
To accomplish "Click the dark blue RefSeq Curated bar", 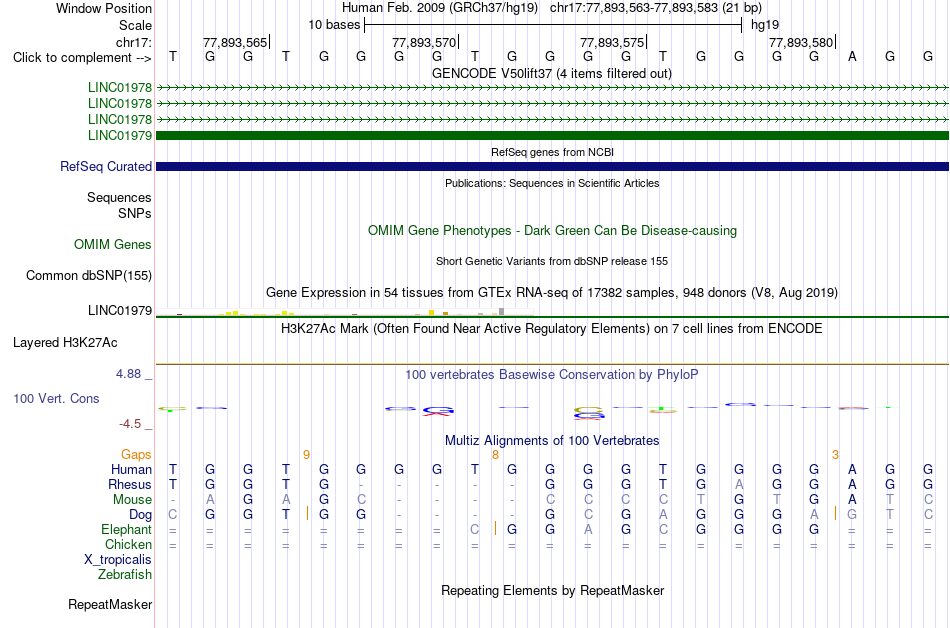I will click(x=552, y=167).
